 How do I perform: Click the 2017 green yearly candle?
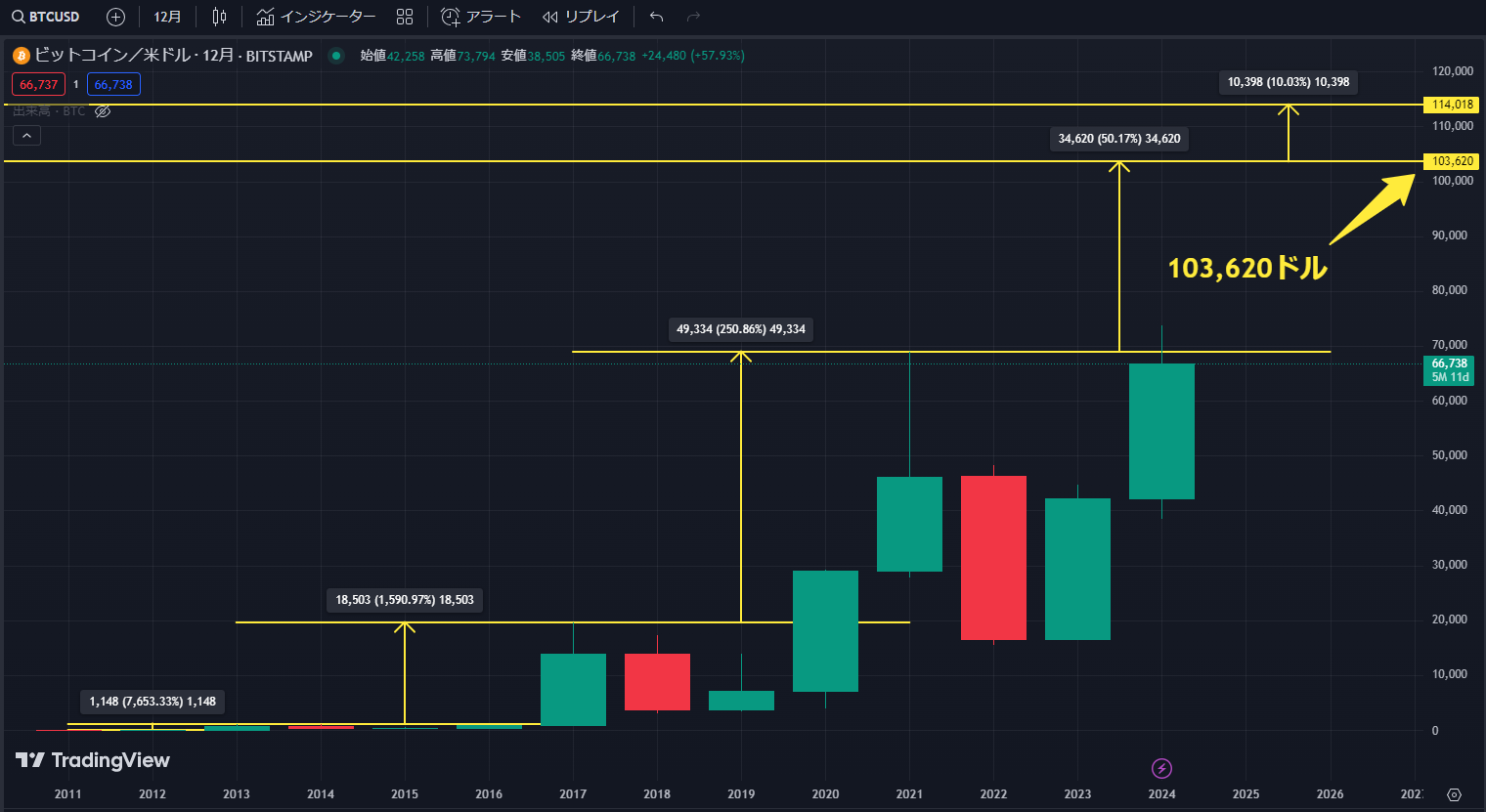pyautogui.click(x=573, y=690)
